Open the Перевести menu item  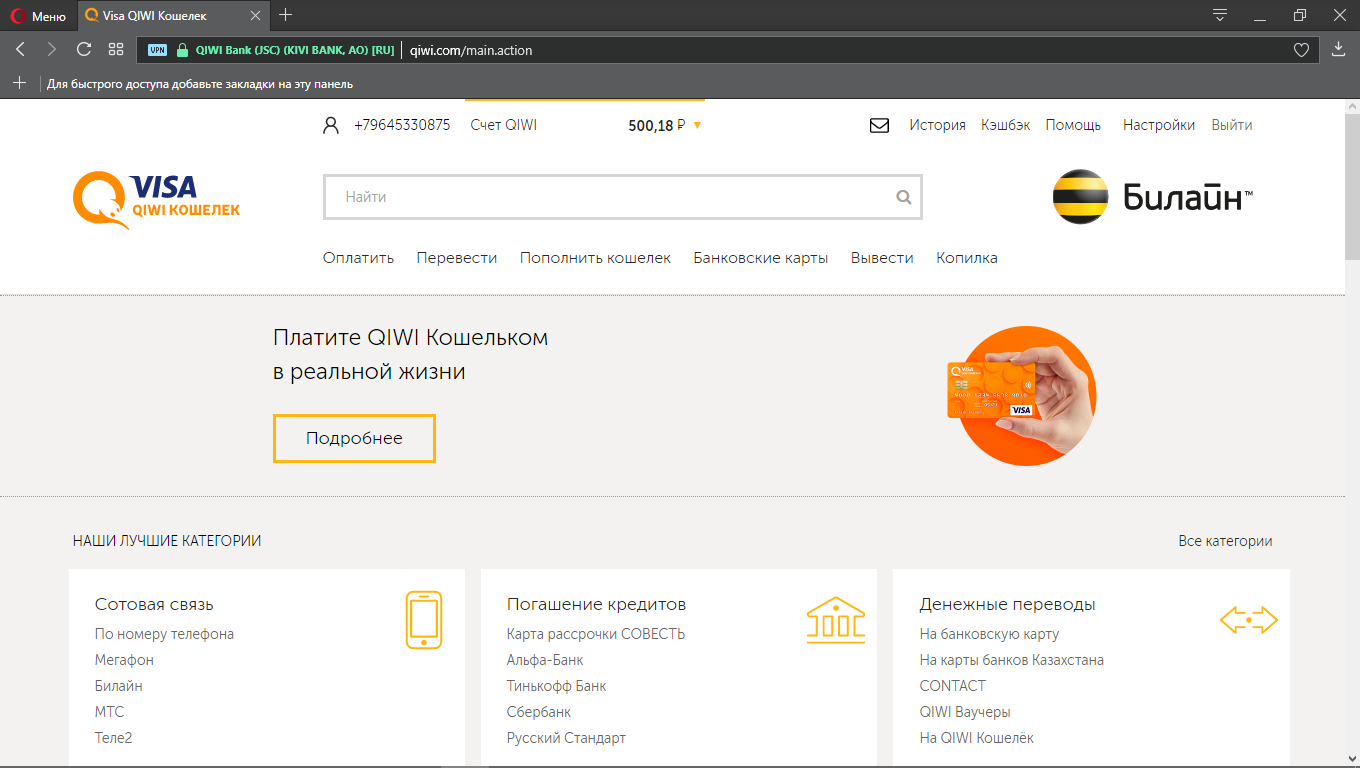457,258
